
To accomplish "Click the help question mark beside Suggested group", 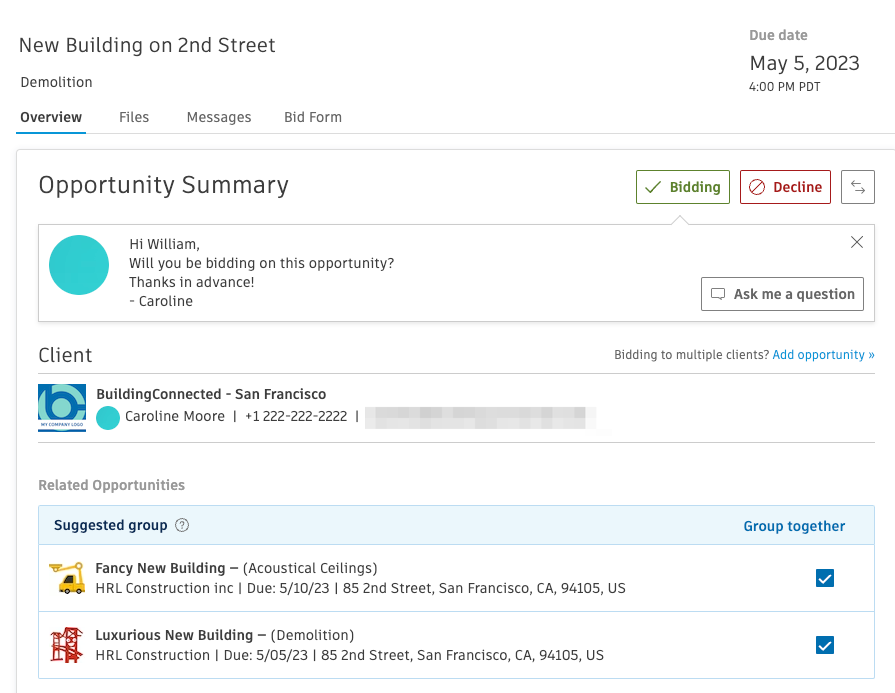I will click(x=183, y=525).
